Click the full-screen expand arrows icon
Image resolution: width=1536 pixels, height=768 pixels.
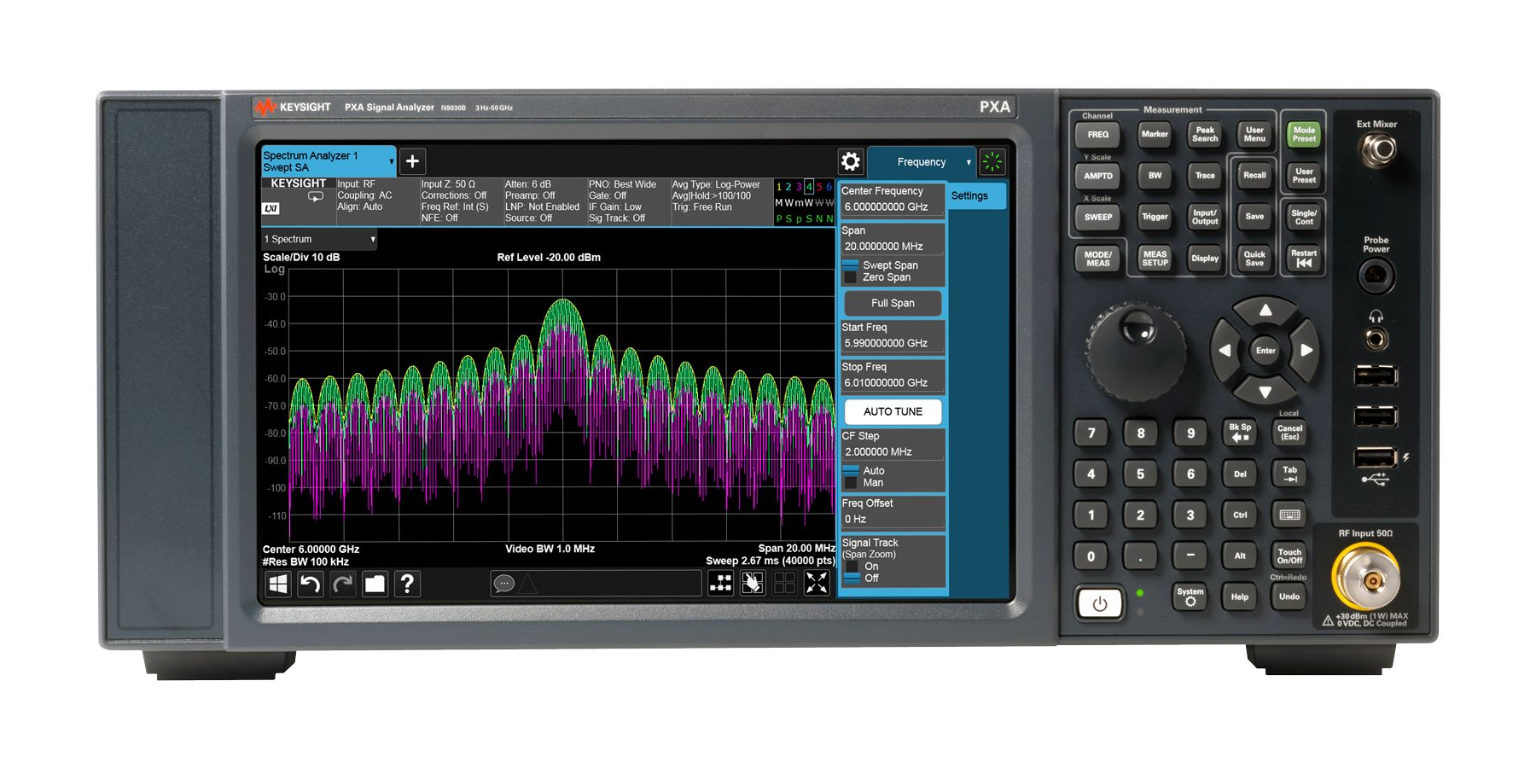tap(817, 584)
